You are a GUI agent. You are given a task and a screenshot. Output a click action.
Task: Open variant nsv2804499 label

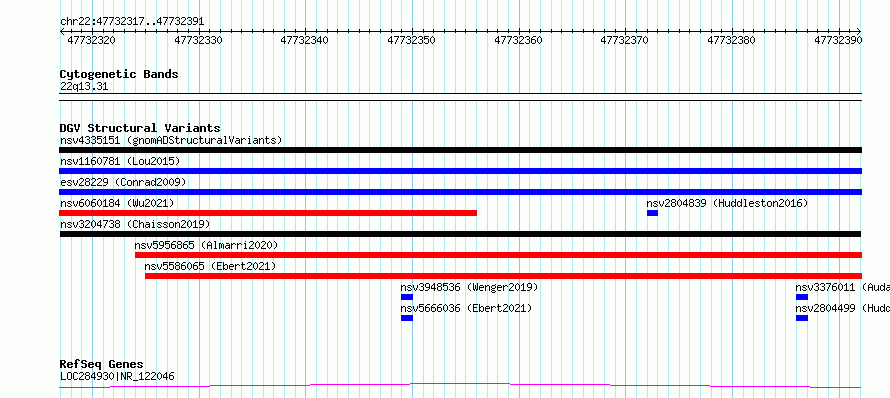[x=842, y=308]
